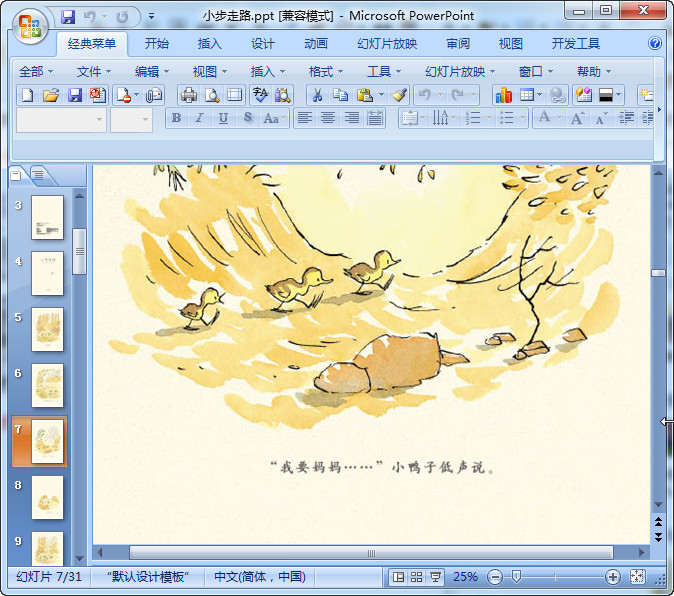Expand the 工具 menu dropdown

[384, 71]
